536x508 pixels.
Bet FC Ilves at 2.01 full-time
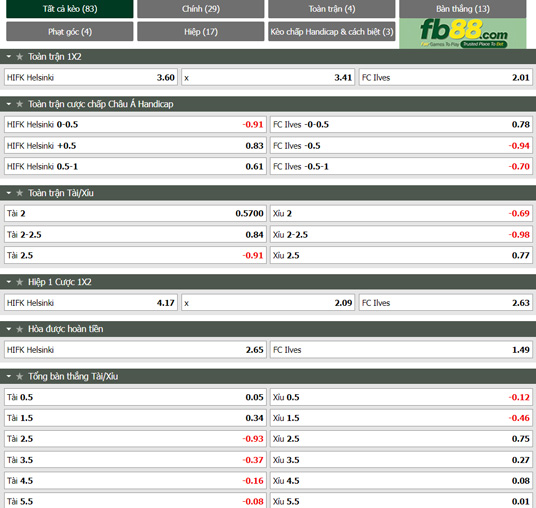pos(446,78)
